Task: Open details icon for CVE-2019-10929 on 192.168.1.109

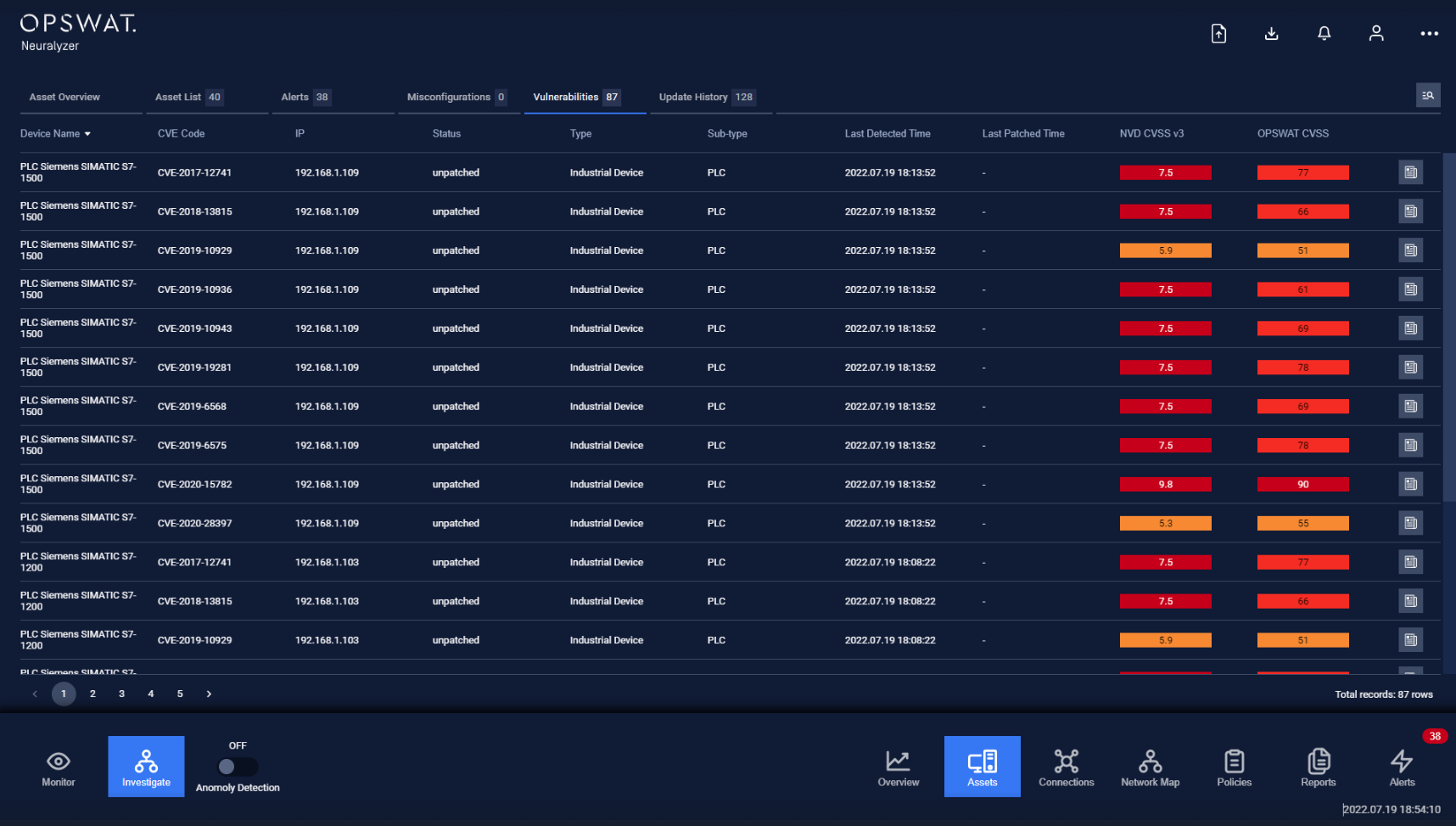Action: click(1410, 250)
